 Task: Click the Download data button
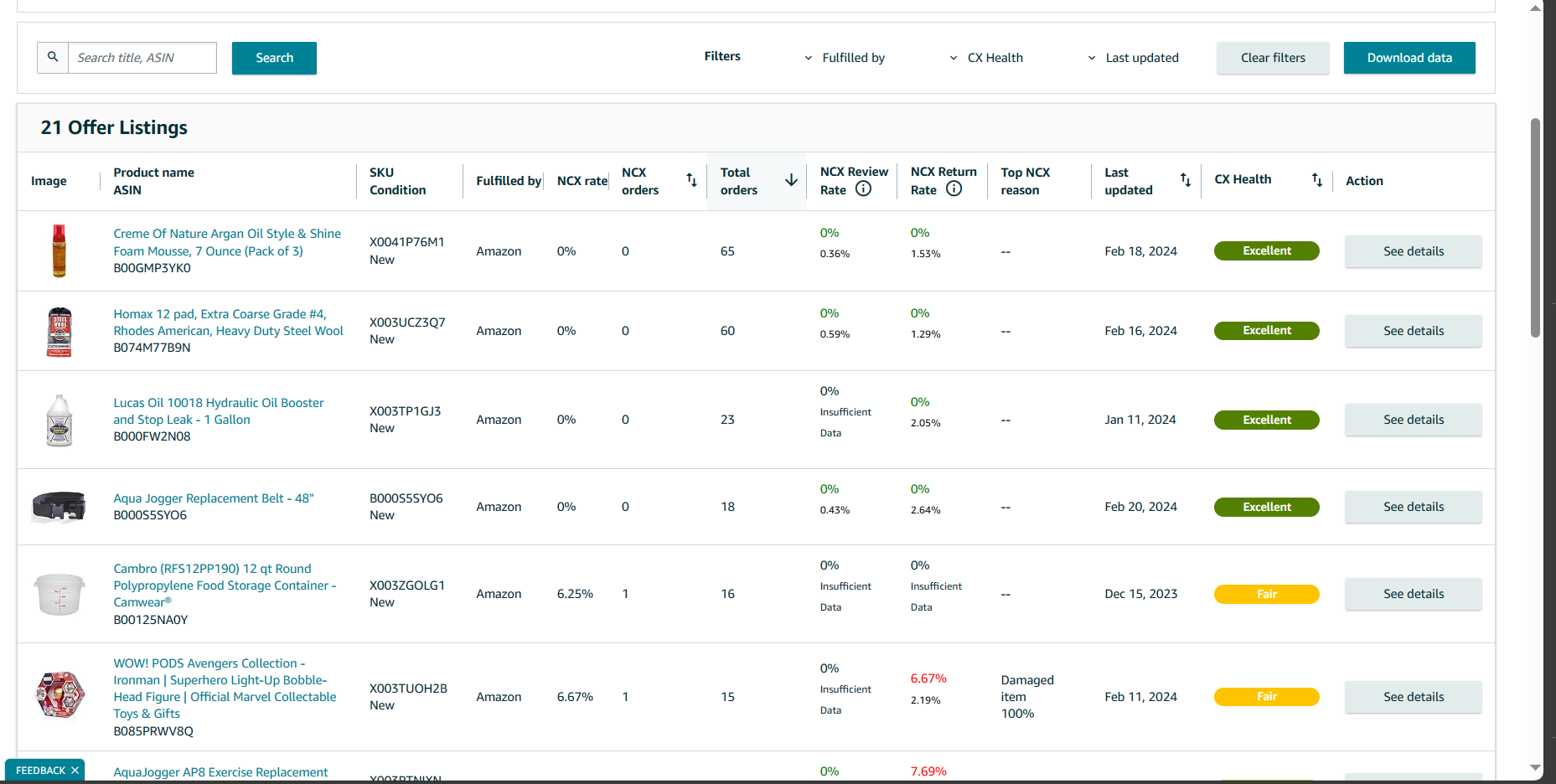coord(1409,58)
